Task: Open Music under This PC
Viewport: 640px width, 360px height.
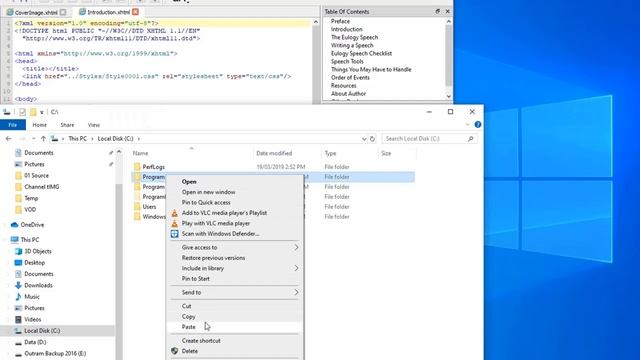Action: click(32, 297)
